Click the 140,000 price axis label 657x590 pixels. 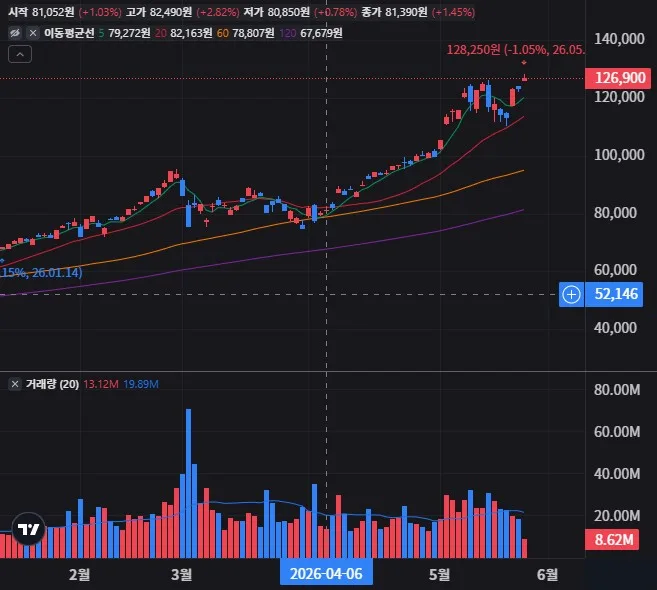pos(619,39)
